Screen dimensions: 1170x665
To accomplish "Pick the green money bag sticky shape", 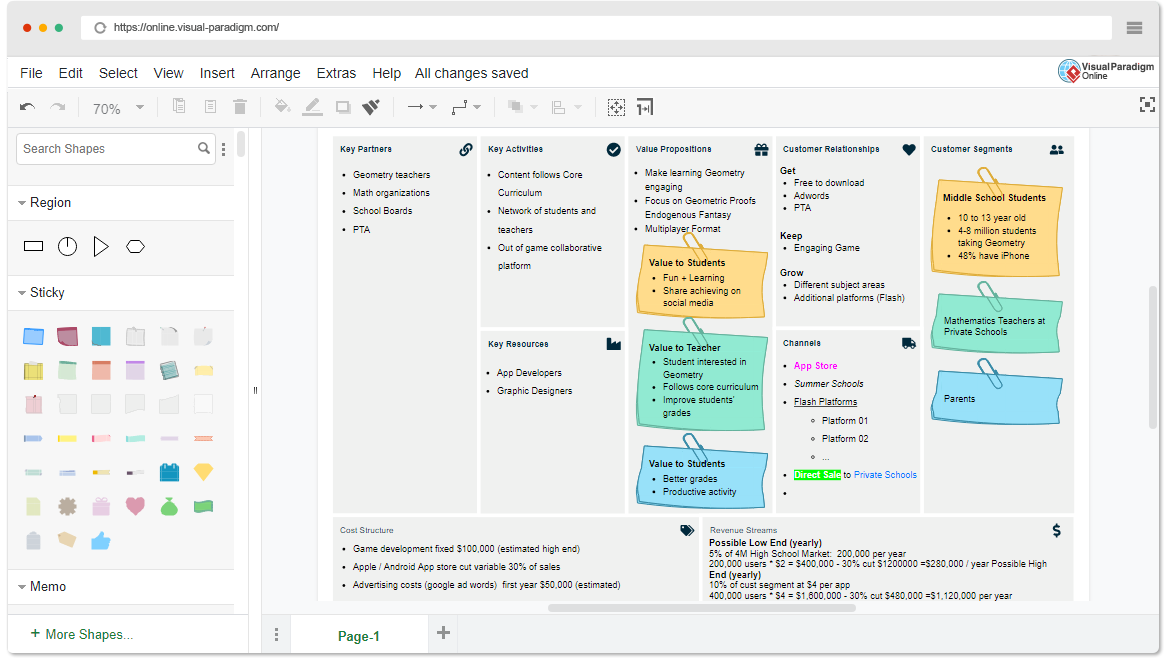I will (169, 506).
